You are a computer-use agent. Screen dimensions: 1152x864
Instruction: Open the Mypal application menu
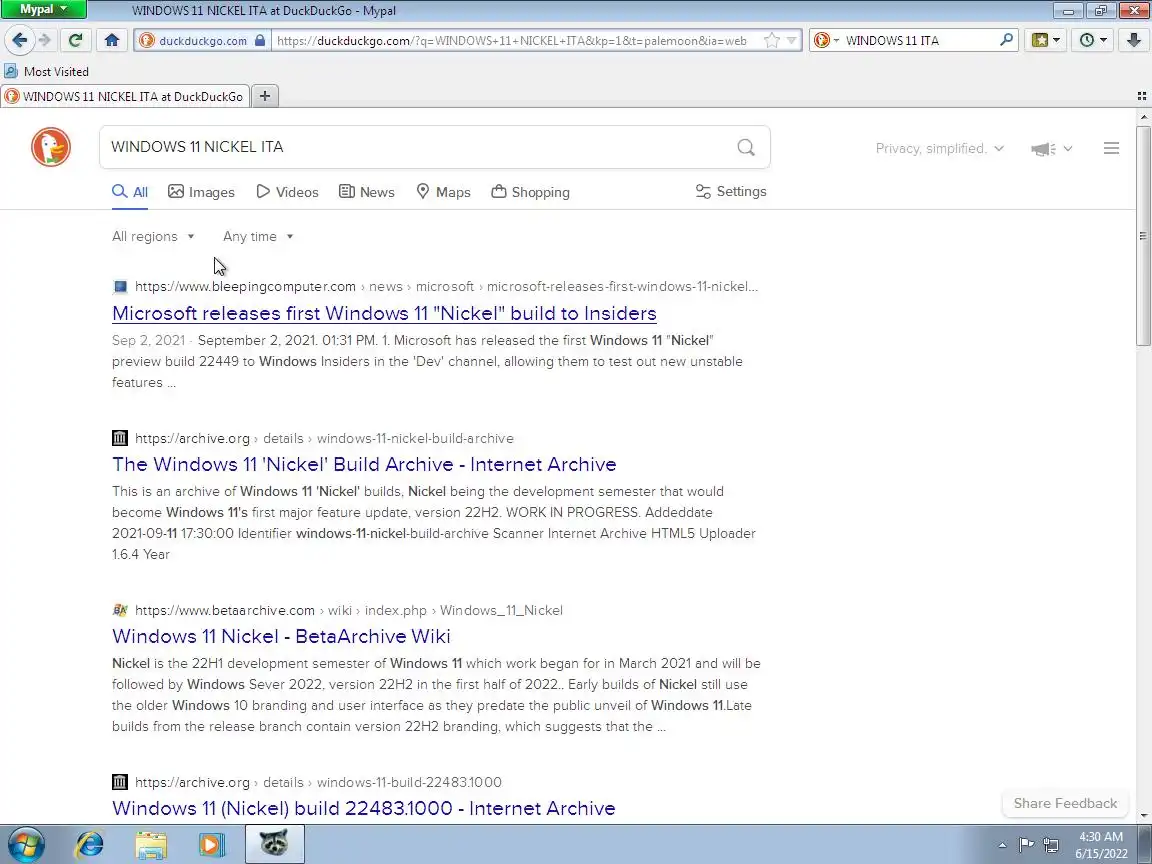(43, 10)
